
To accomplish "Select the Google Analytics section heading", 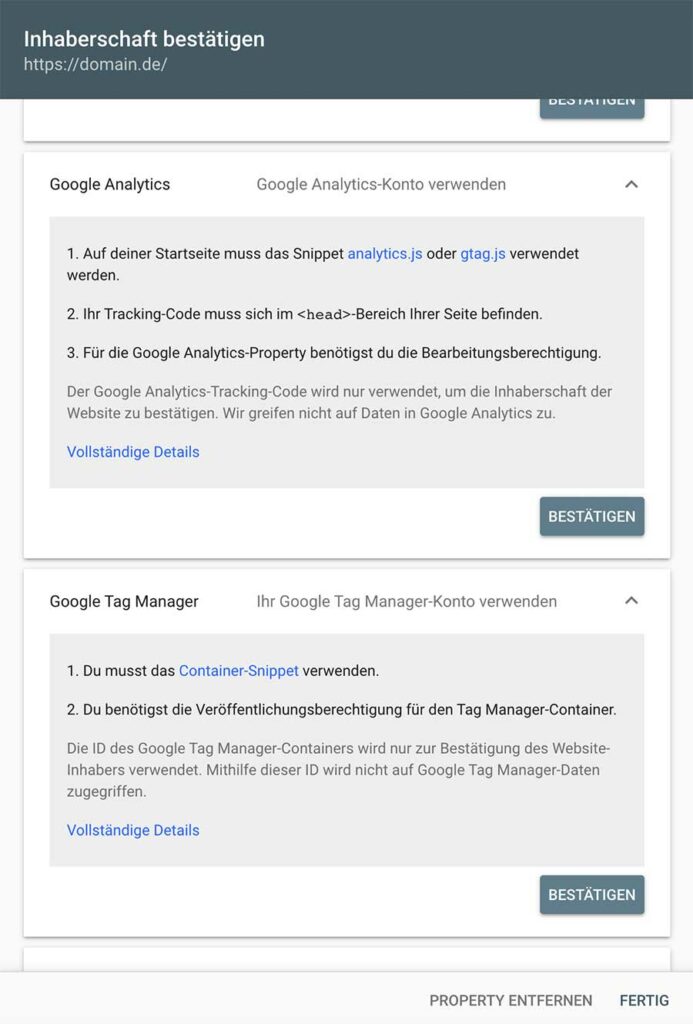I will [109, 184].
